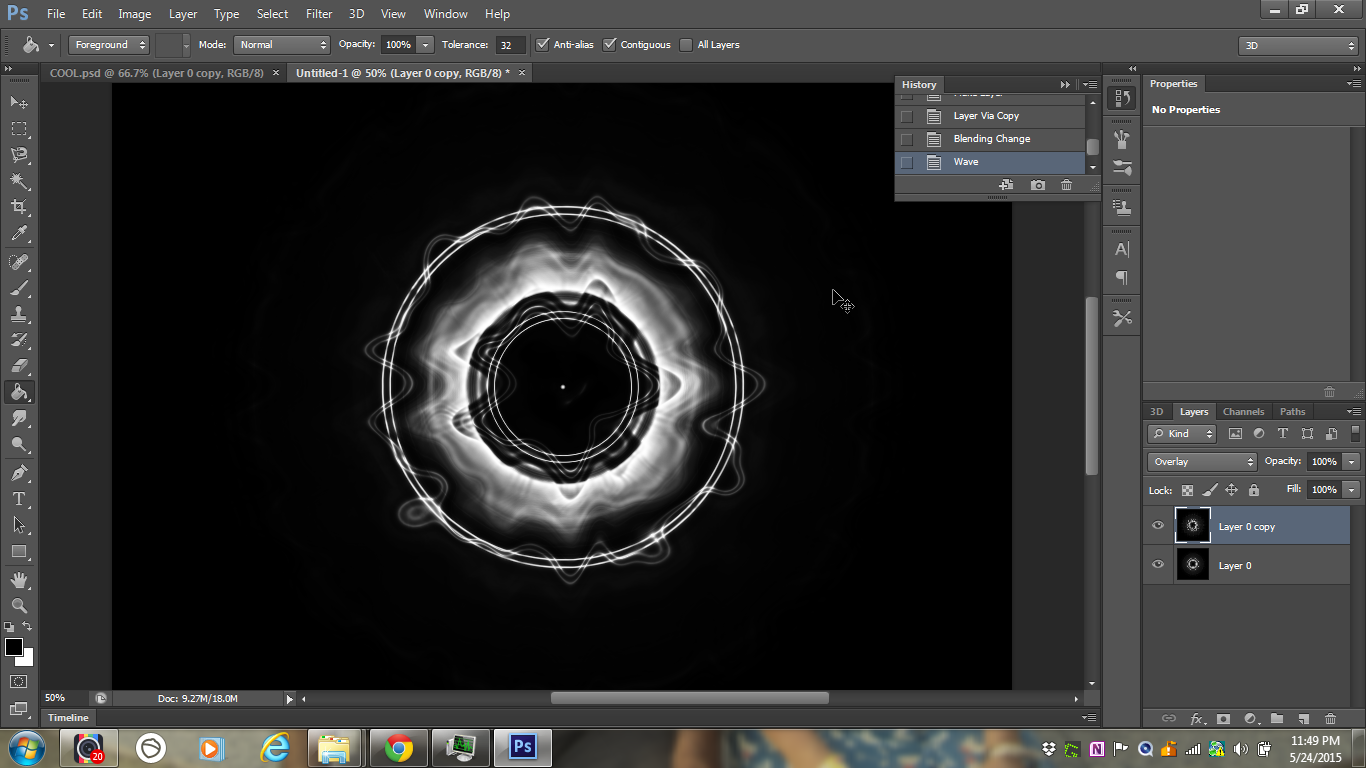
Task: Select the Path Selection tool
Action: click(19, 524)
